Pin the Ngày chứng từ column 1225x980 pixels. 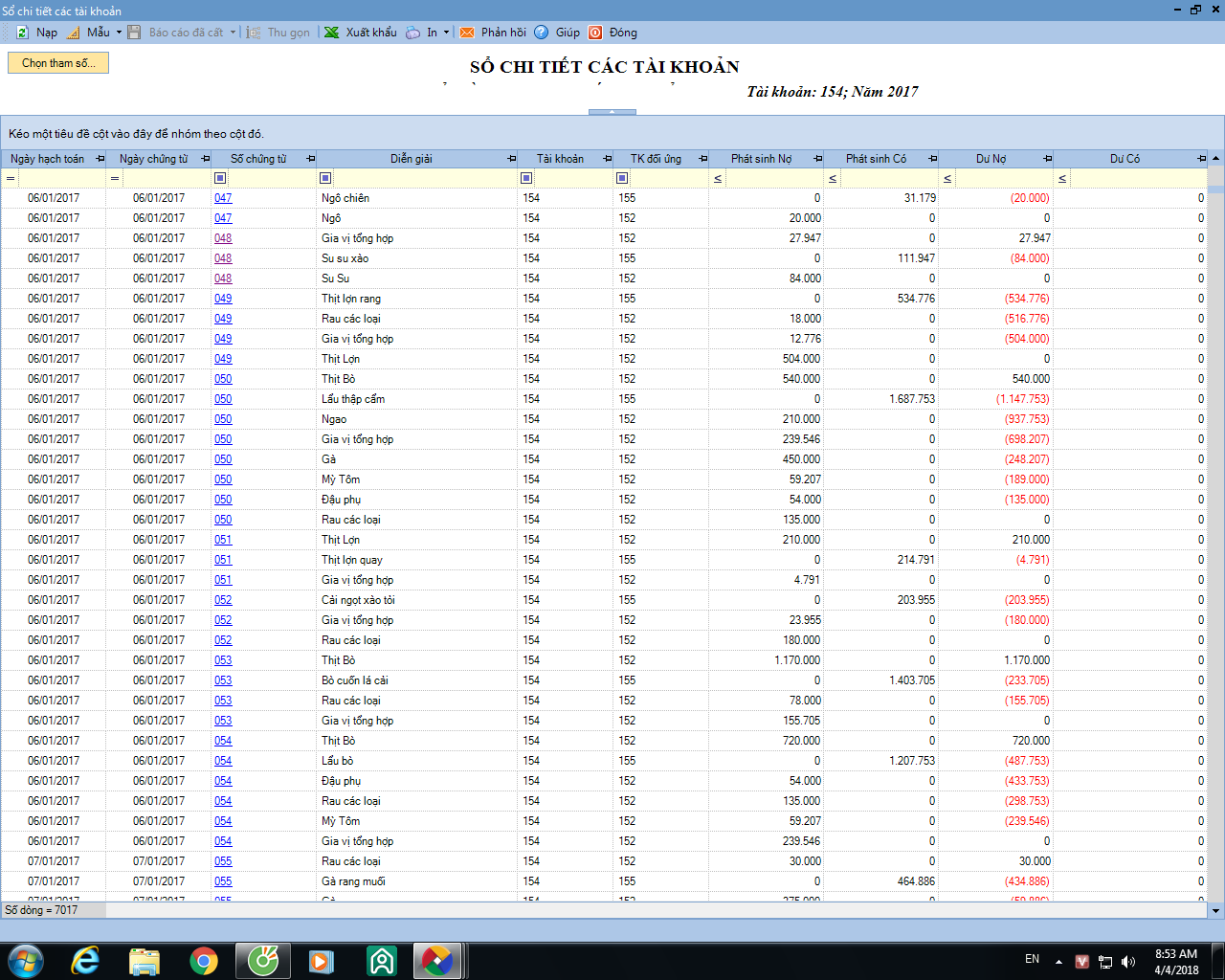point(205,159)
